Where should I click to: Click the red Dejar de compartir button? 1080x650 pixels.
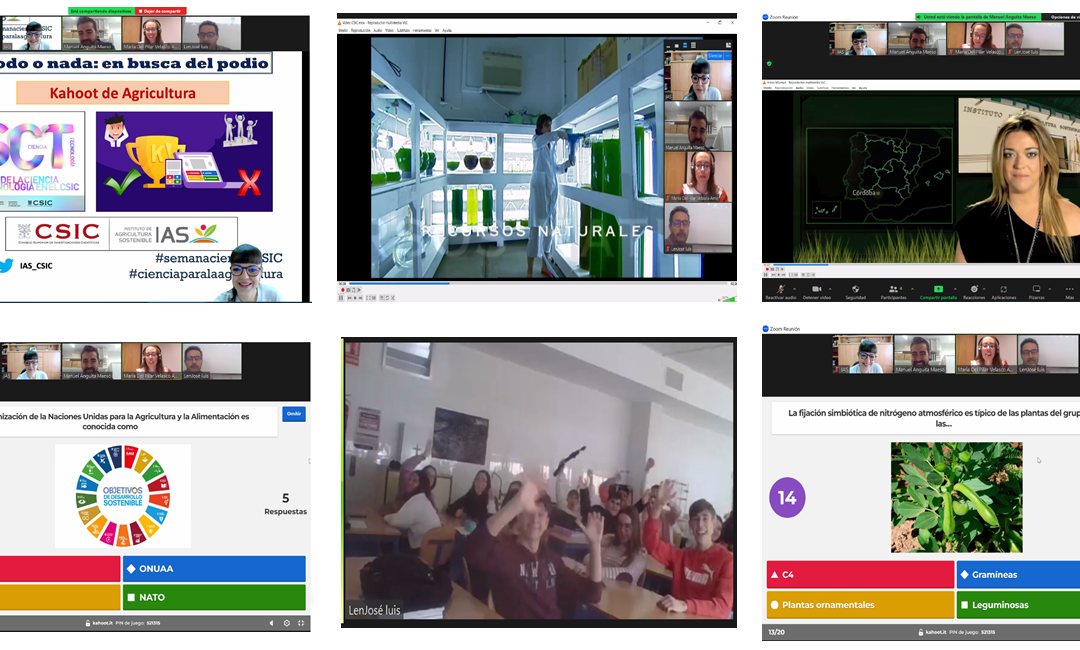pos(160,11)
